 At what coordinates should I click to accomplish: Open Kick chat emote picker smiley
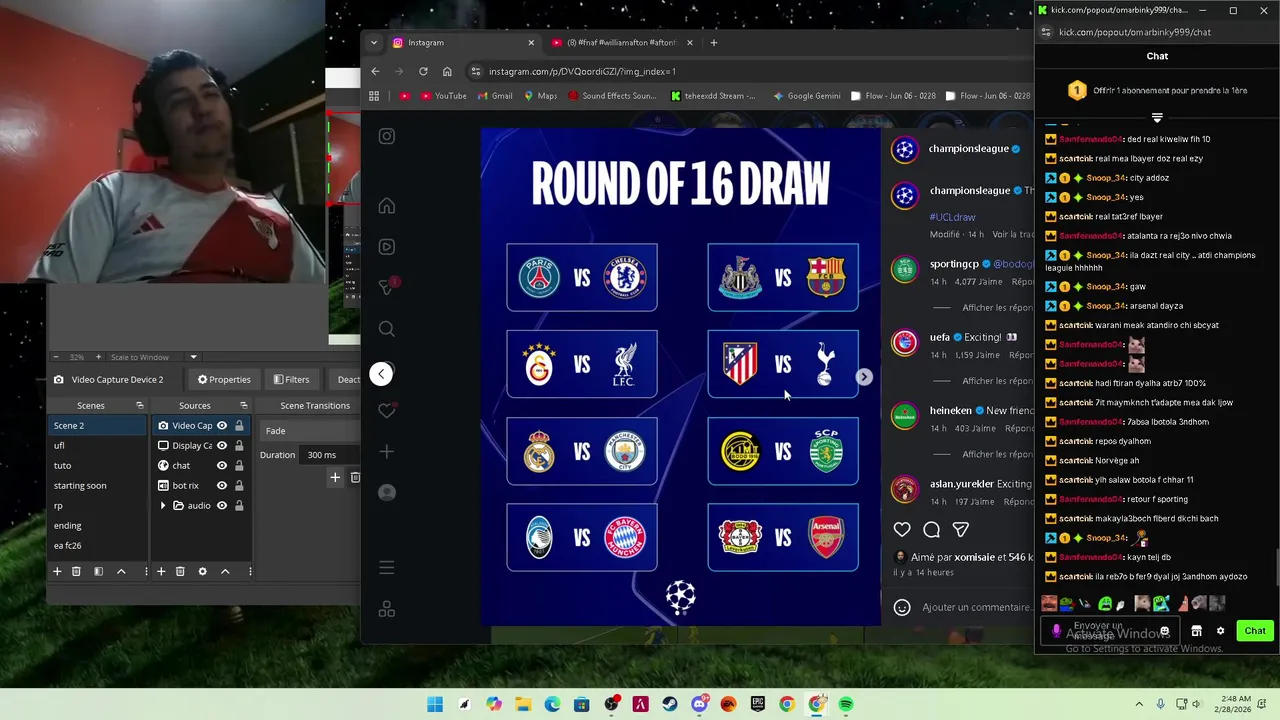click(x=1164, y=631)
